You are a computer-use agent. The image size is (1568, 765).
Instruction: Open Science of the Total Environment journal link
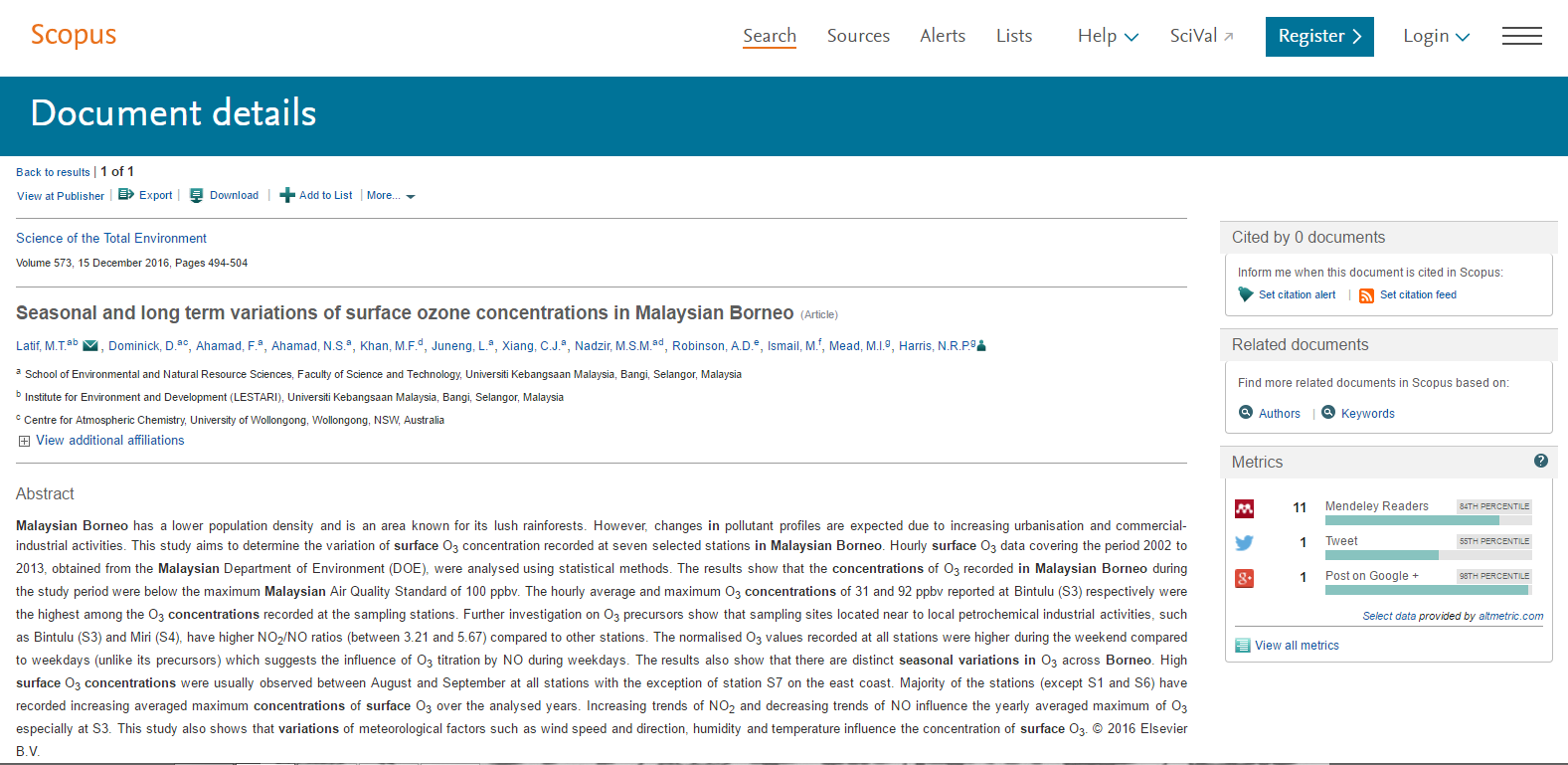click(111, 239)
